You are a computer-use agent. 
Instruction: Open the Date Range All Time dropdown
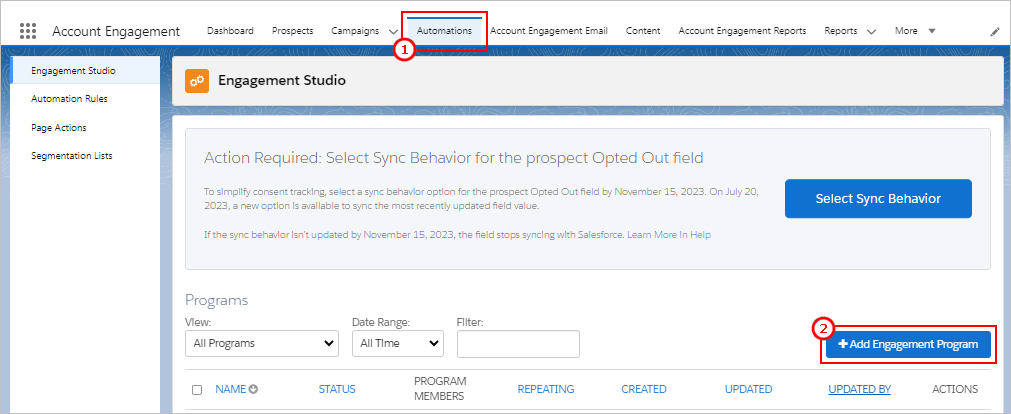coord(398,344)
